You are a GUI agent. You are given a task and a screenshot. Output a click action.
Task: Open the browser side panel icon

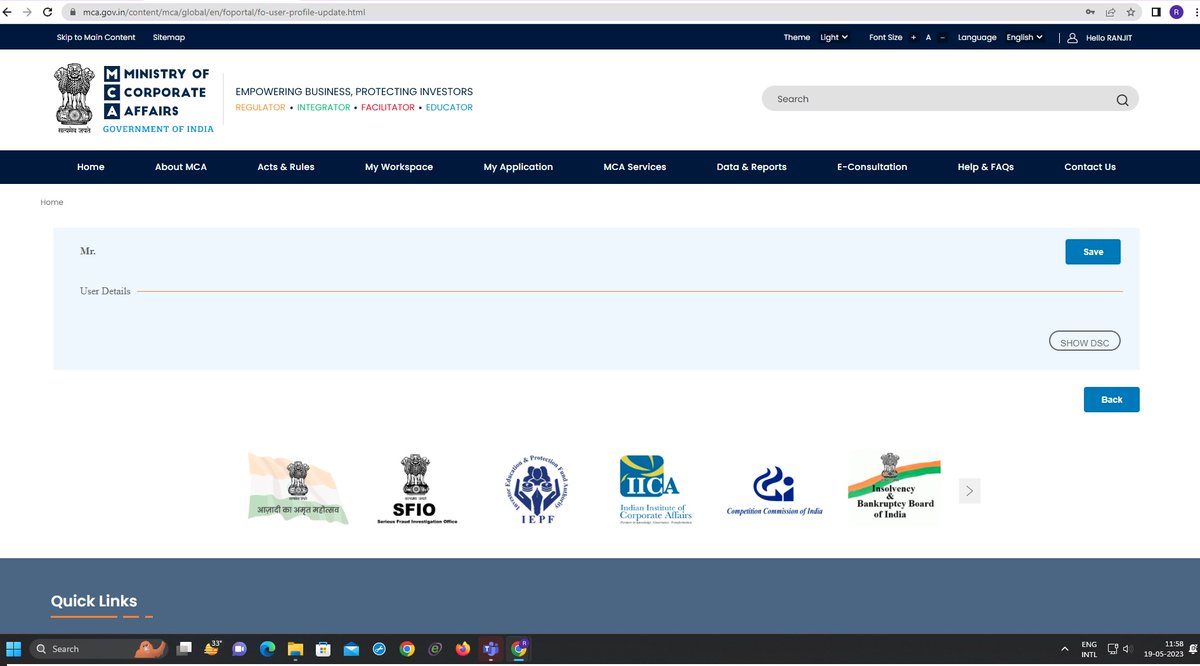(x=1157, y=12)
